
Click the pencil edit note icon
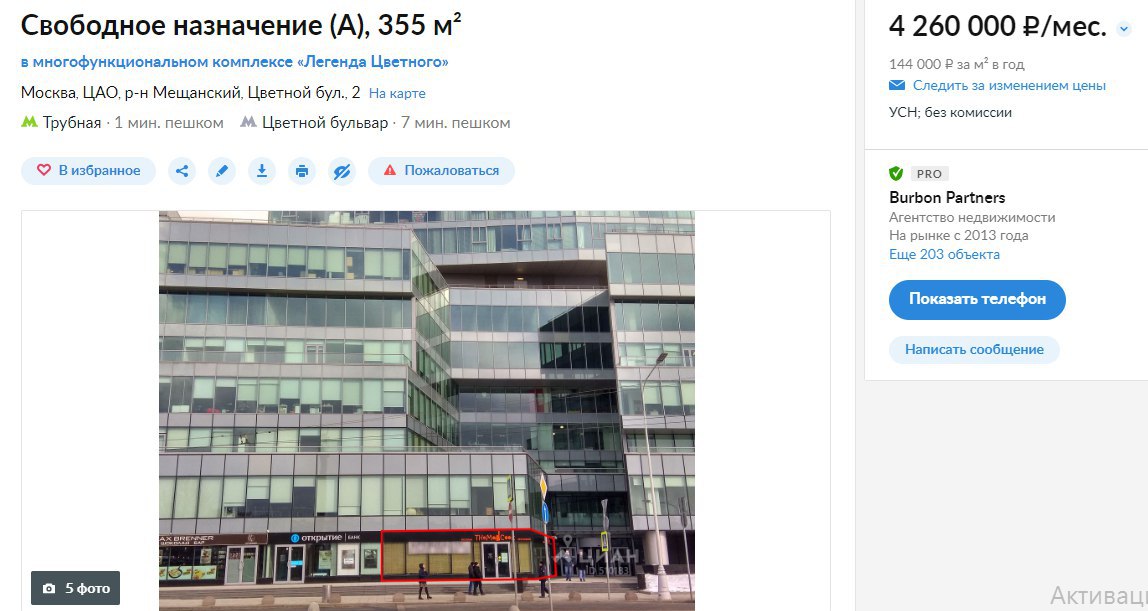click(222, 170)
